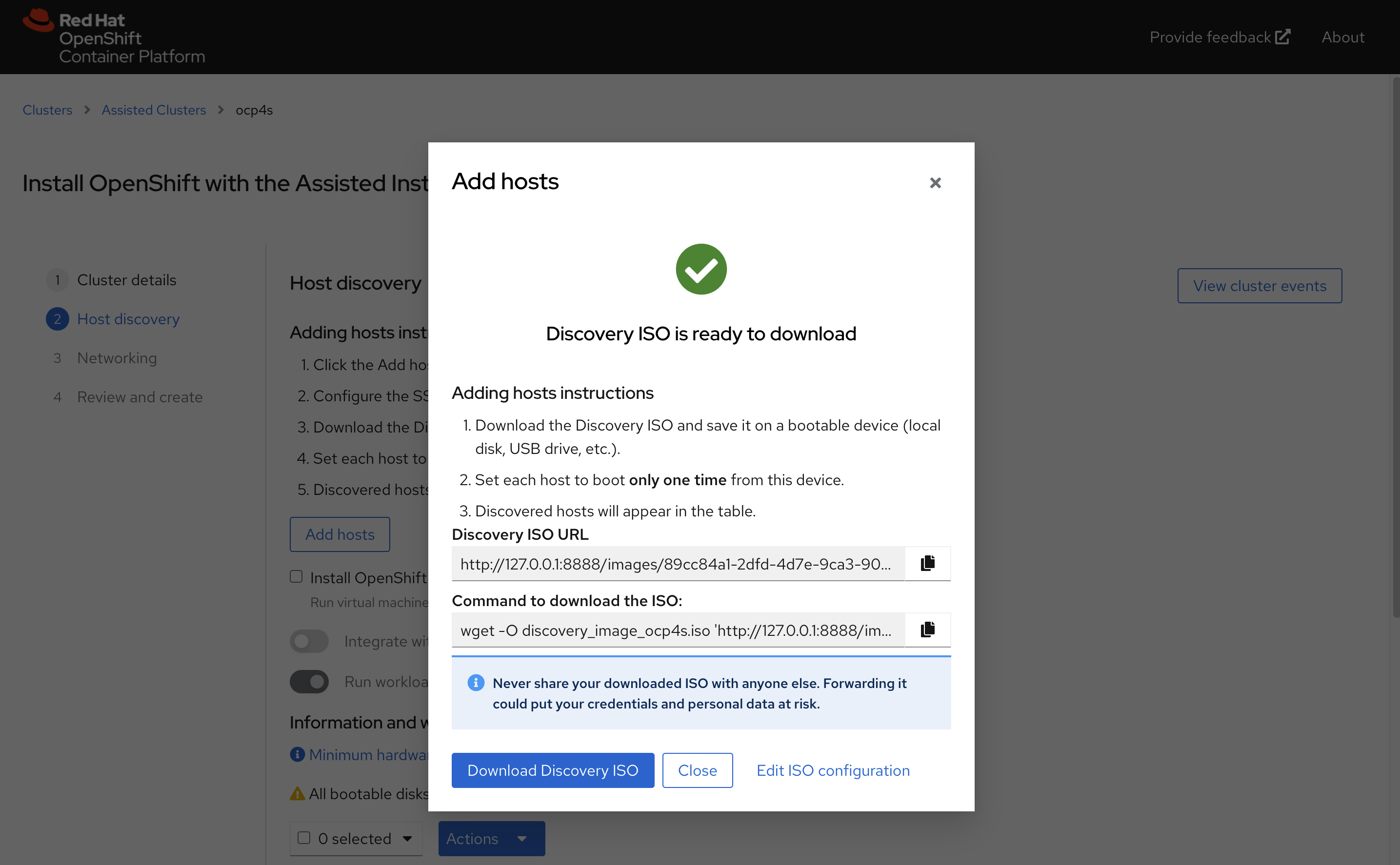Click the Provide feedback external link icon
This screenshot has height=865, width=1400.
click(x=1282, y=37)
